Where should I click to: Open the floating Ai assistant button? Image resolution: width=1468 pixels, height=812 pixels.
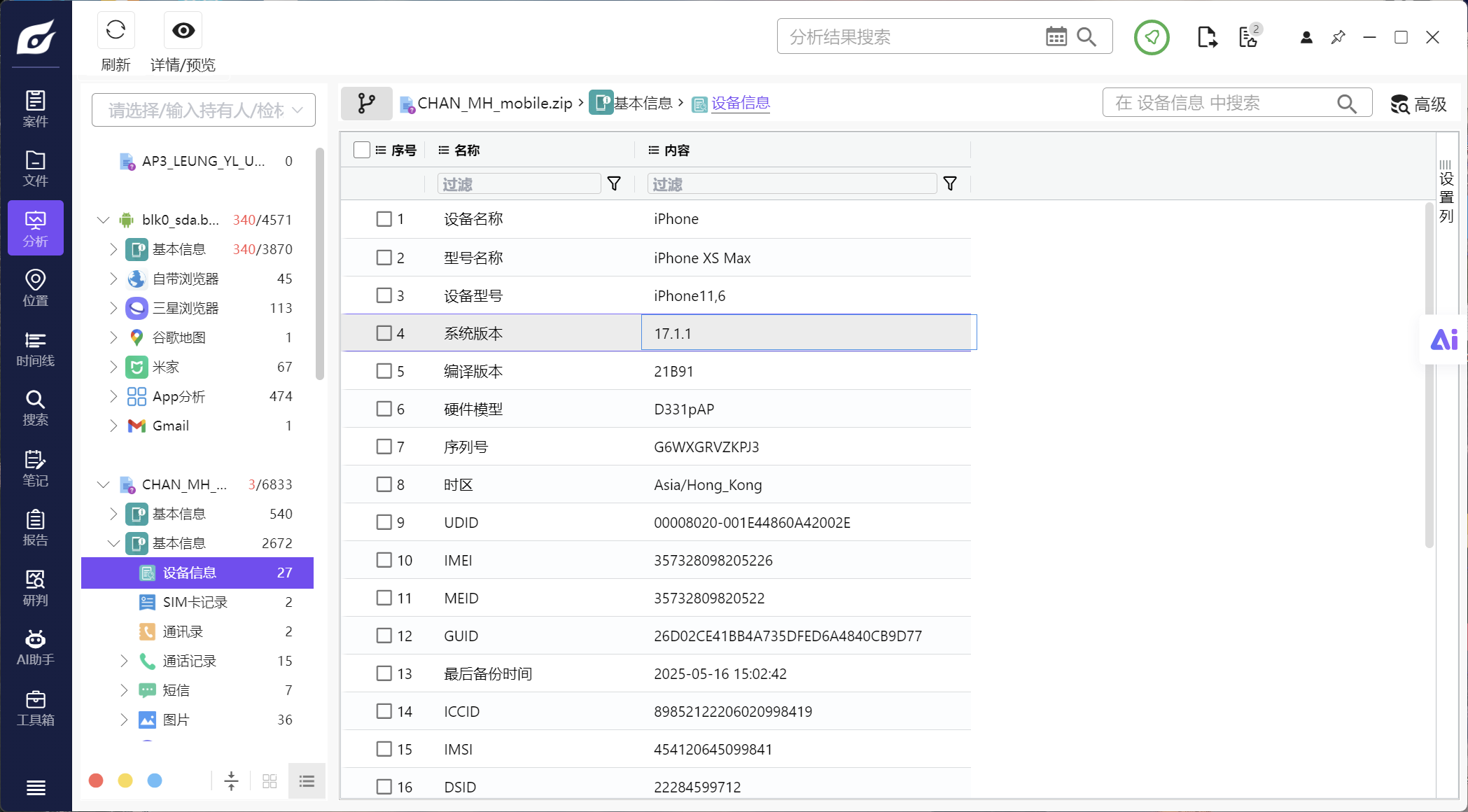(x=1443, y=339)
